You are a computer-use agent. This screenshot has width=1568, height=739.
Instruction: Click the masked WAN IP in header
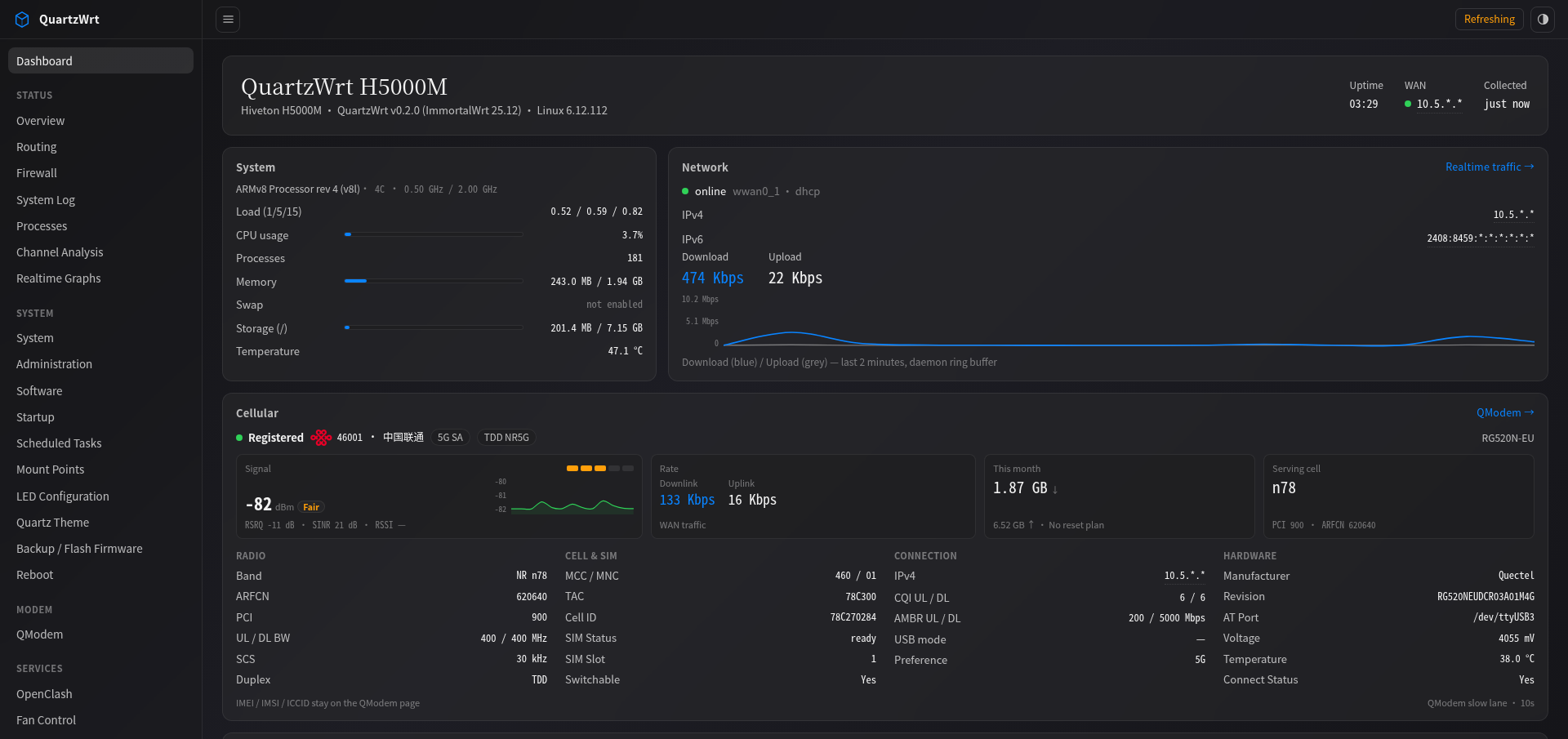[1439, 105]
